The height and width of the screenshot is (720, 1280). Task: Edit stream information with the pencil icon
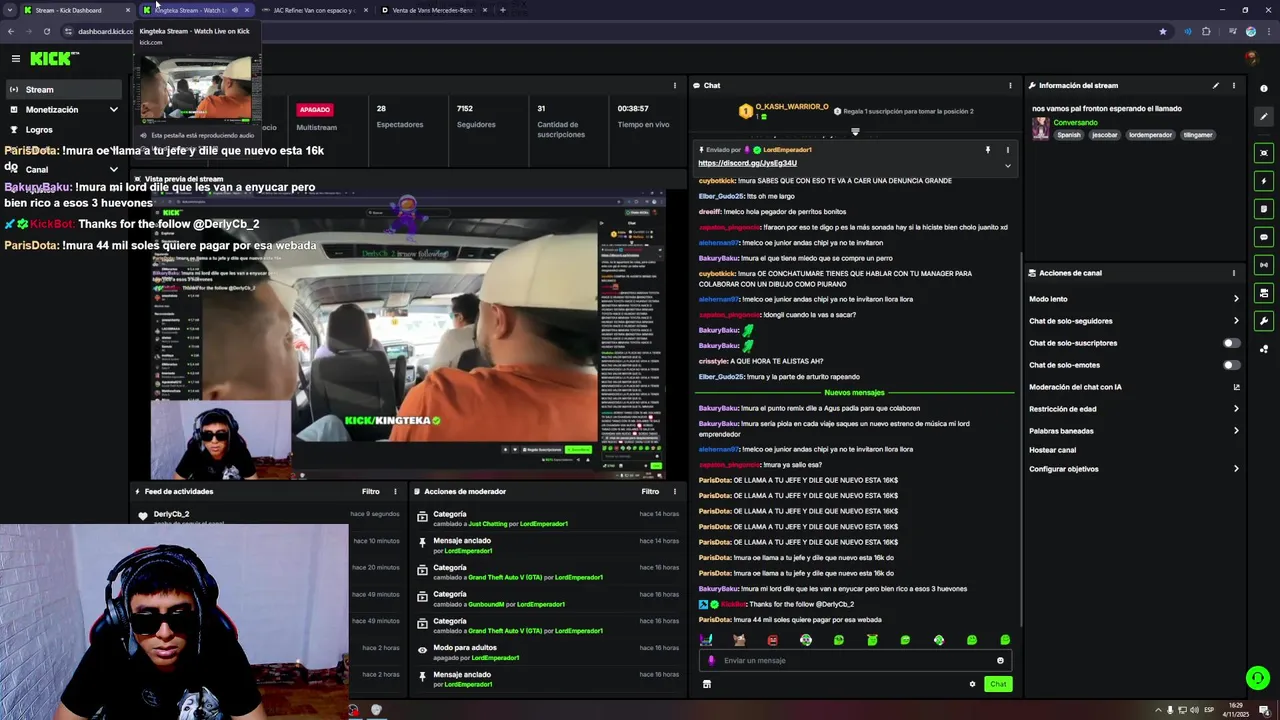tap(1216, 85)
